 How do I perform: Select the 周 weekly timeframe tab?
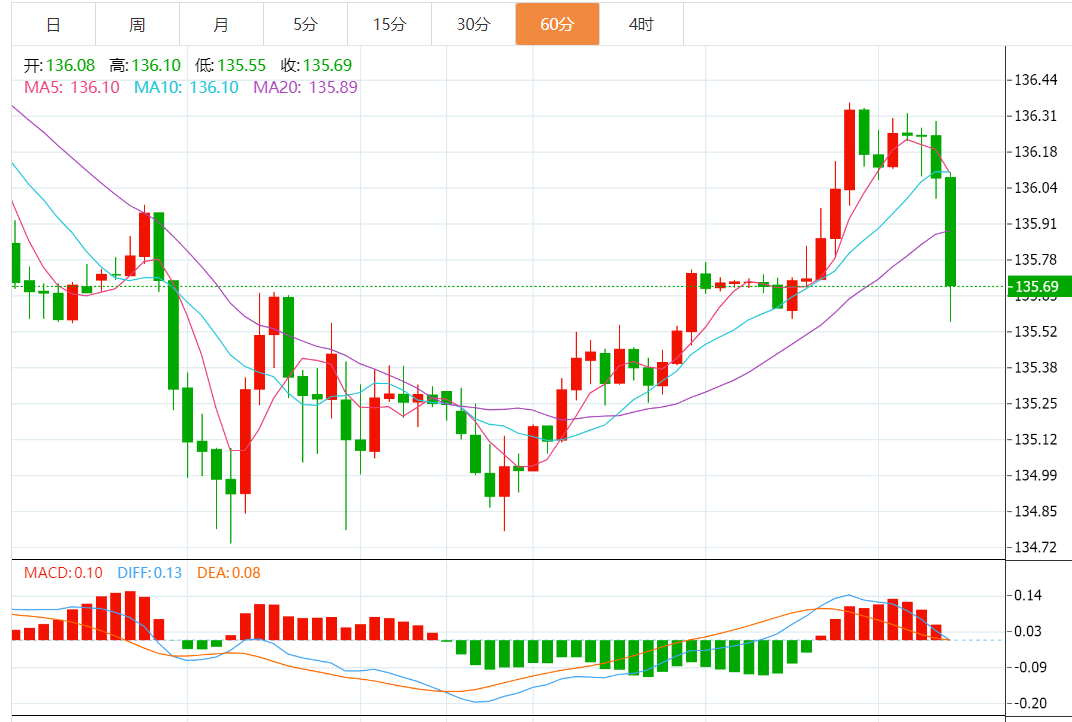(x=137, y=25)
